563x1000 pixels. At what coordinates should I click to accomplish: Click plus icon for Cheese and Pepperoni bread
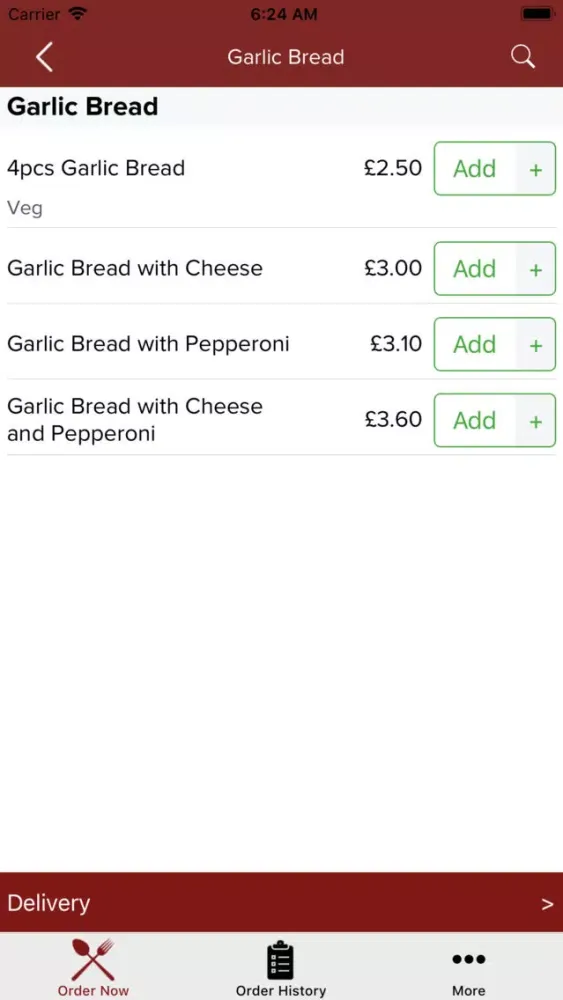pyautogui.click(x=536, y=420)
